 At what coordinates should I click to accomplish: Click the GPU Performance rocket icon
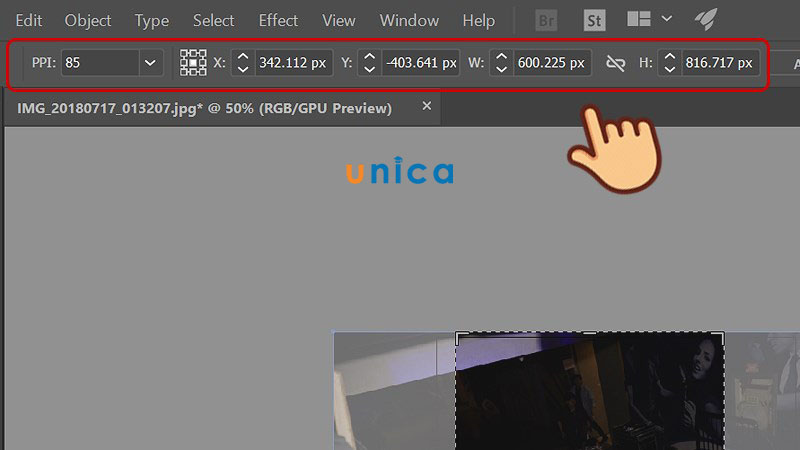[707, 19]
